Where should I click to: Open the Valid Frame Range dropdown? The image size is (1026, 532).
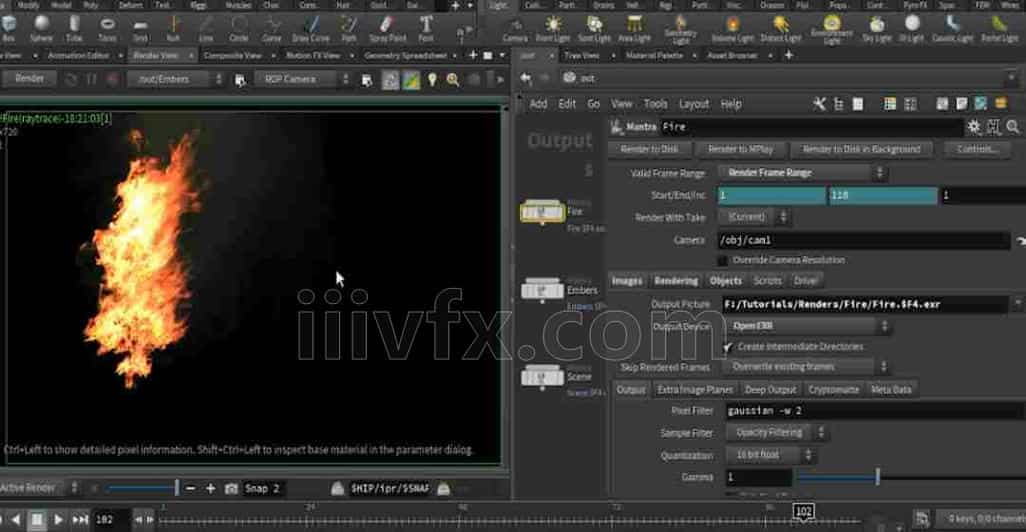click(x=804, y=173)
